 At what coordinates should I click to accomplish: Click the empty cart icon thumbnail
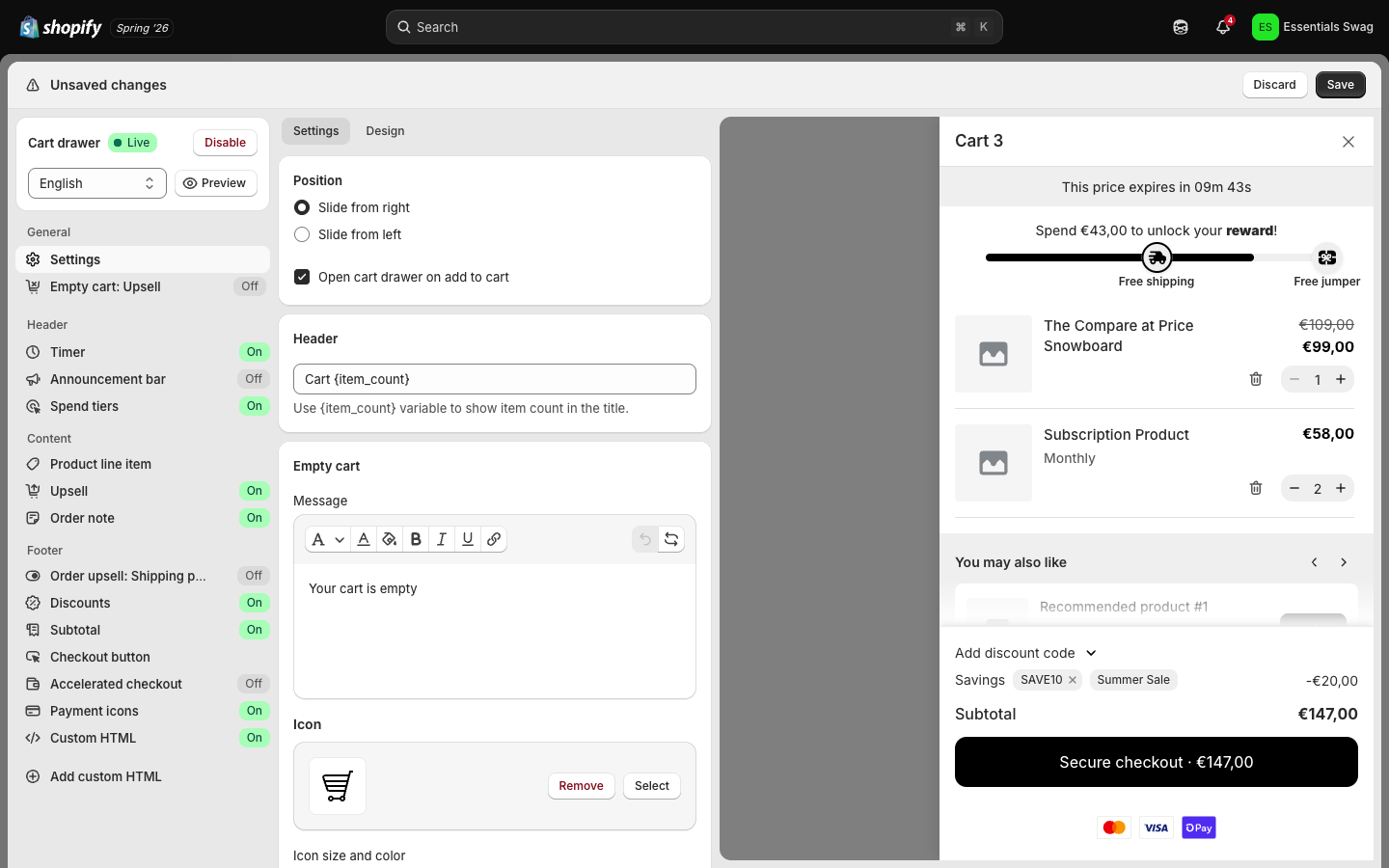(338, 786)
